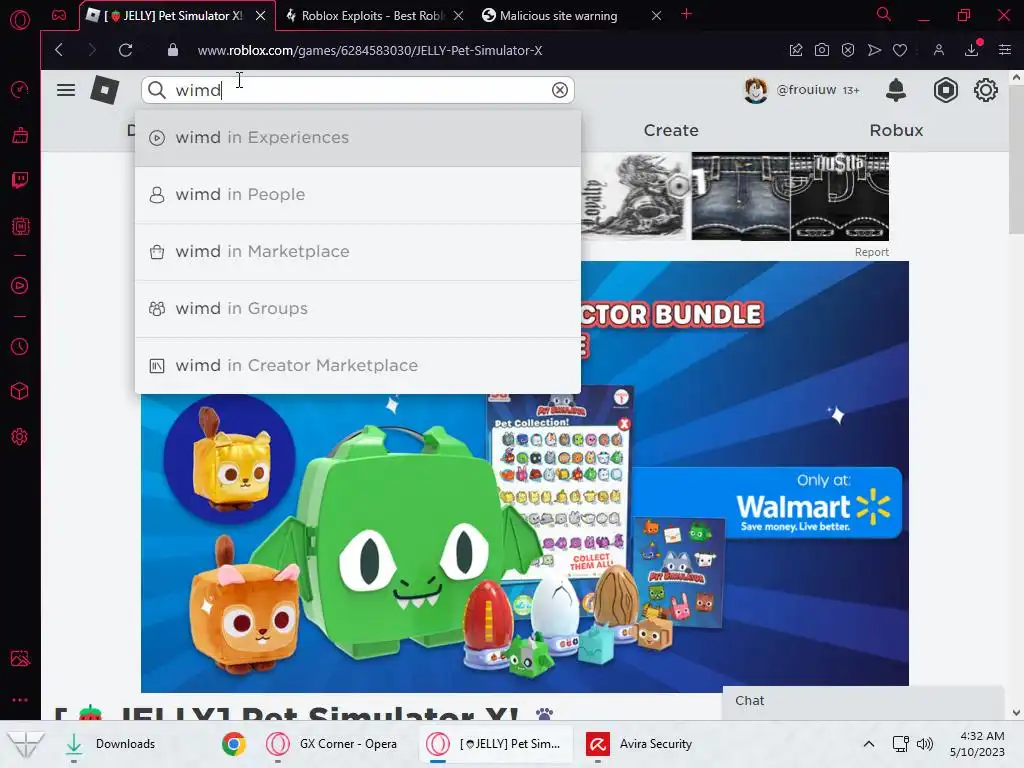This screenshot has height=768, width=1024.
Task: Search in tabs magnifier icon
Action: pyautogui.click(x=884, y=14)
